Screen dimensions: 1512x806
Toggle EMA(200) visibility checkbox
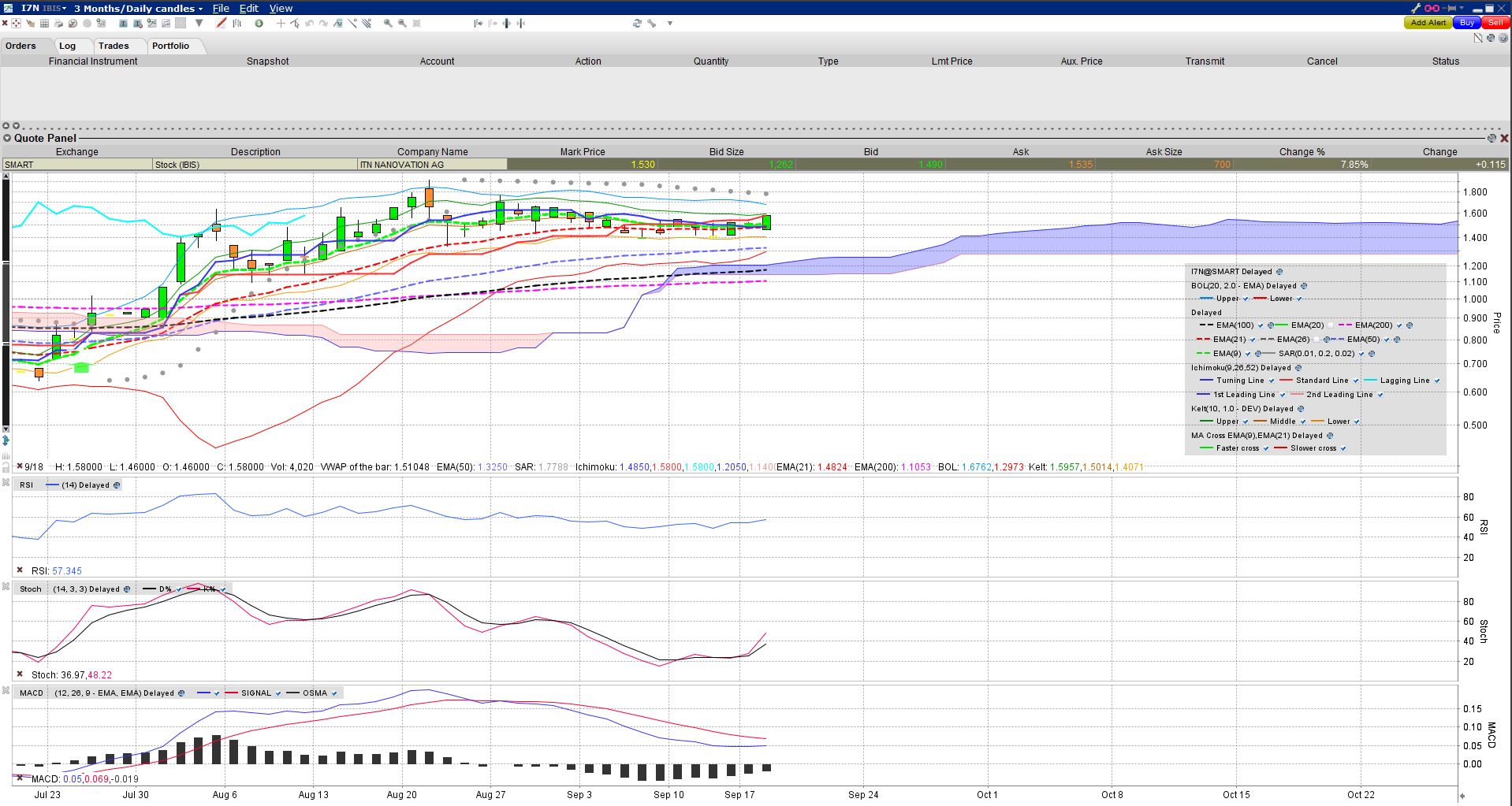(1399, 325)
